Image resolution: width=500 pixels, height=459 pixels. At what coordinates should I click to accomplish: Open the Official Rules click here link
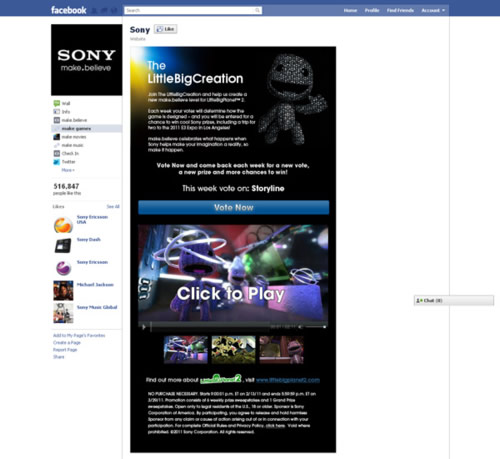[275, 426]
